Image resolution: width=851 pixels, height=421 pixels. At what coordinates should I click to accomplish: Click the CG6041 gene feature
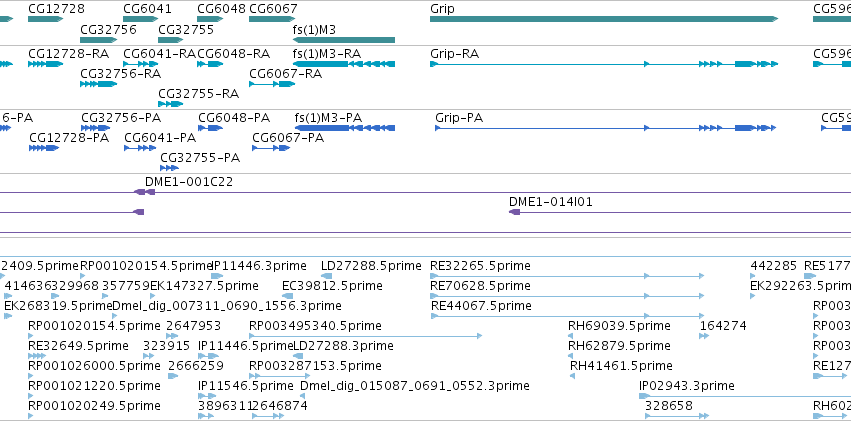click(140, 19)
